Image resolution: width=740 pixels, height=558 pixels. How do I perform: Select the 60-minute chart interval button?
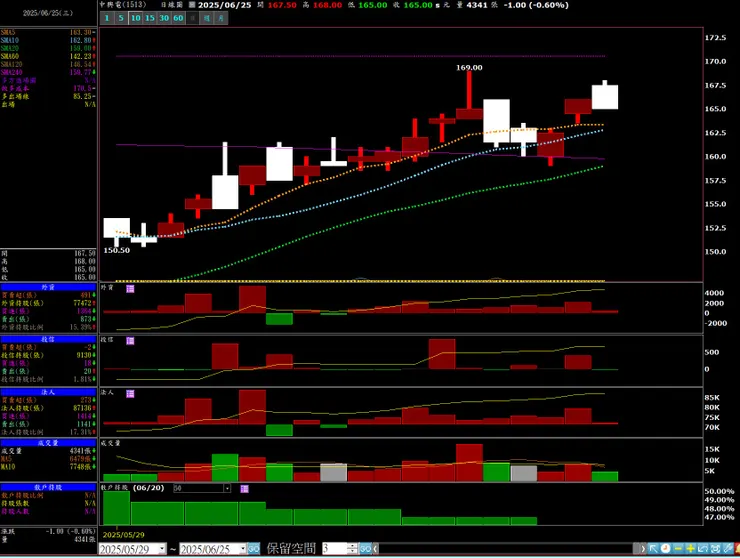click(x=178, y=18)
